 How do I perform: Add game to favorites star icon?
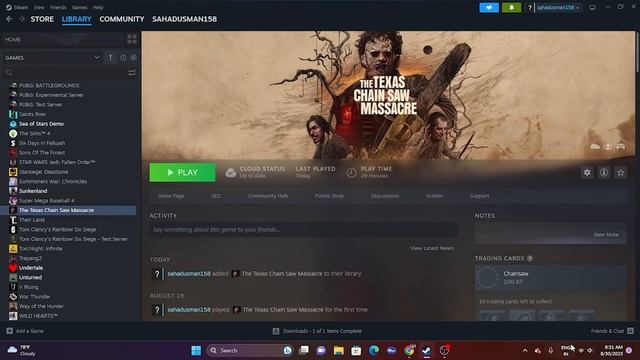point(620,173)
